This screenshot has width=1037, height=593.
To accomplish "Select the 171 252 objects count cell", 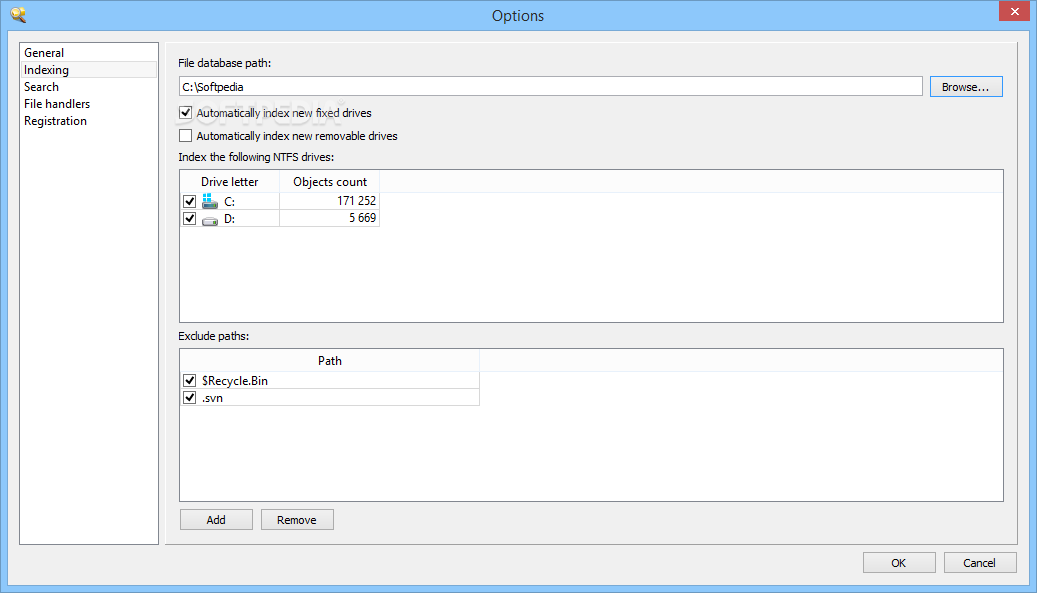I will 329,201.
